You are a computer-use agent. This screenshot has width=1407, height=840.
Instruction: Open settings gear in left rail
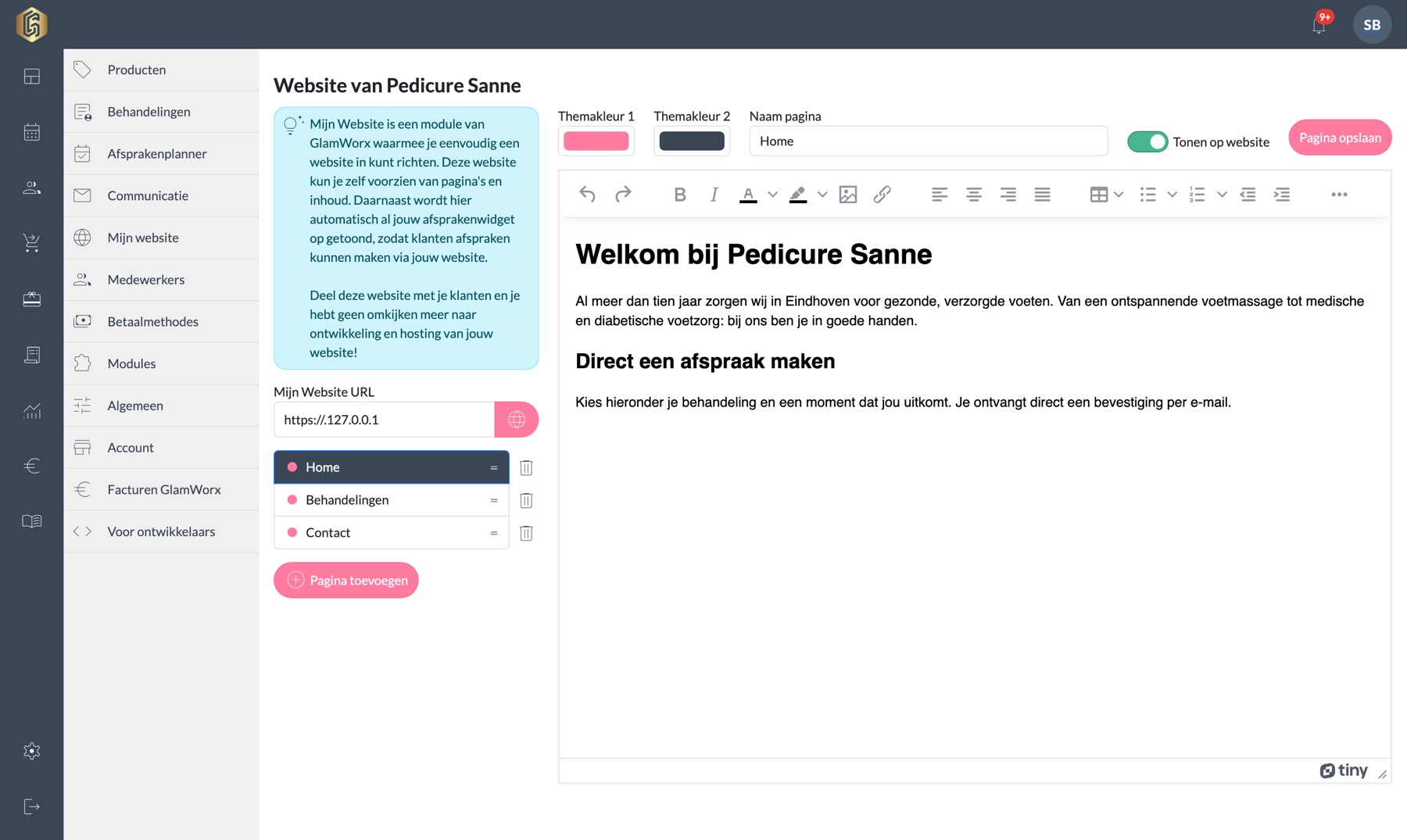click(x=31, y=751)
